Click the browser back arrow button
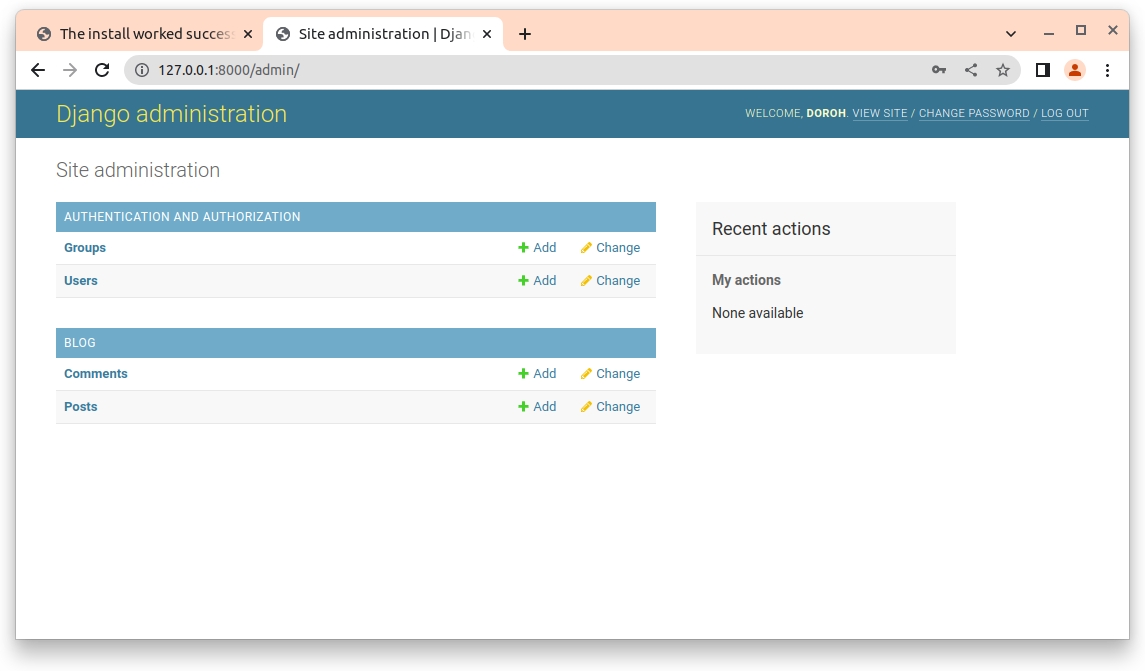Image resolution: width=1145 pixels, height=671 pixels. pyautogui.click(x=38, y=70)
